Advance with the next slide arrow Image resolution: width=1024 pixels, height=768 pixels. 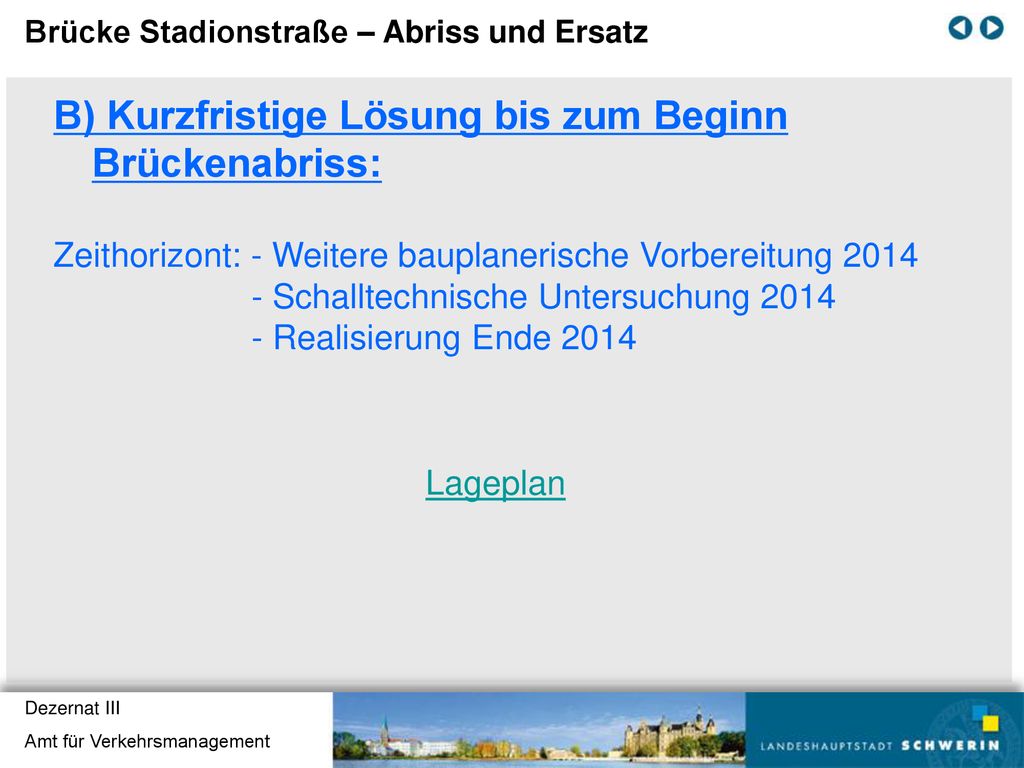point(991,28)
